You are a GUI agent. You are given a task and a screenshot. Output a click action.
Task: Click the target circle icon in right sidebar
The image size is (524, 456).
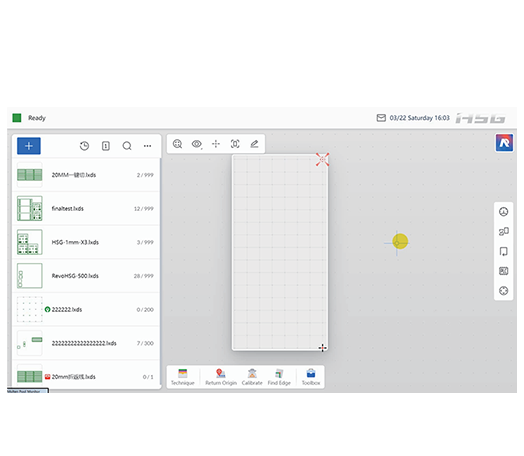pyautogui.click(x=503, y=291)
